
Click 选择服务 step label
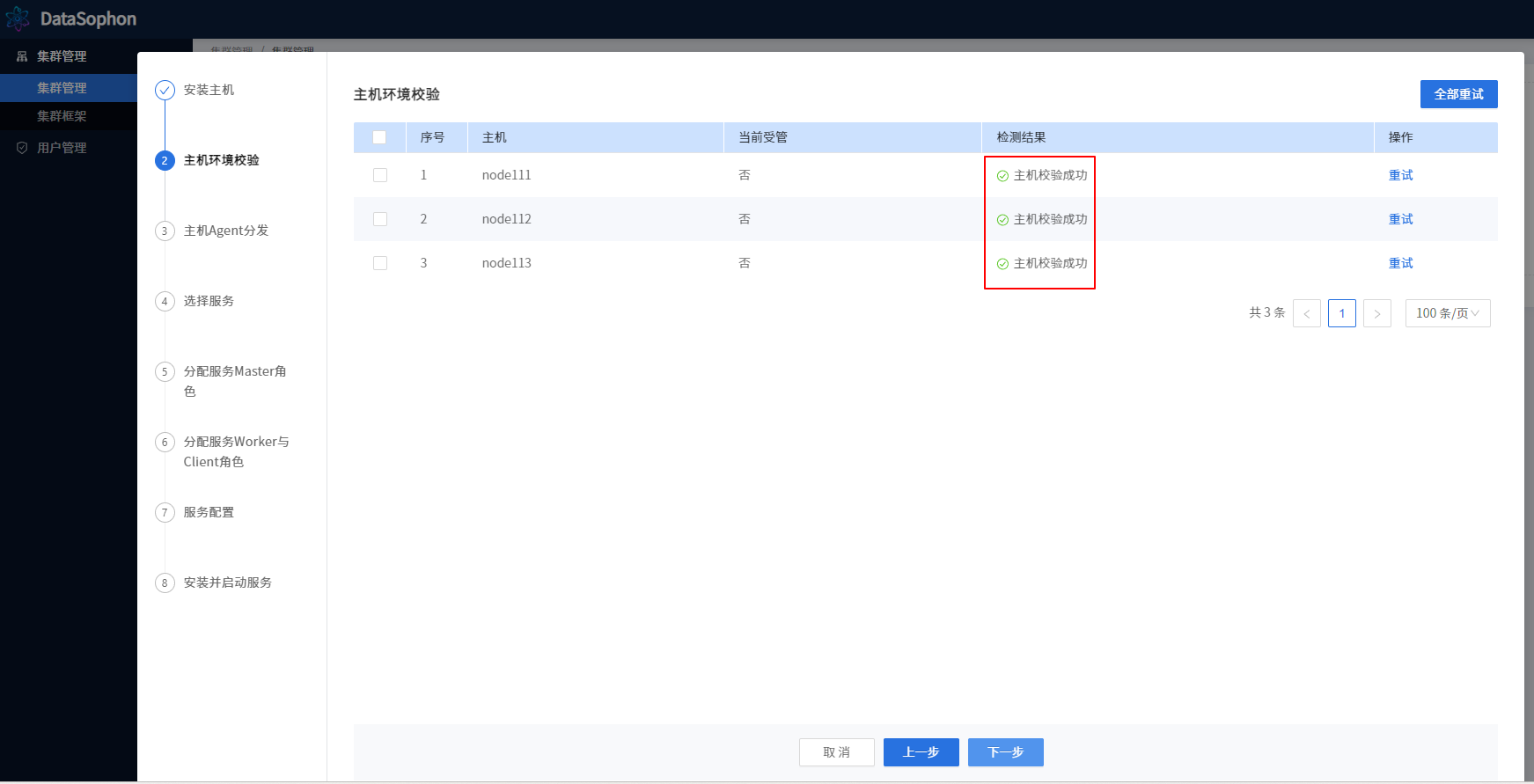[209, 301]
